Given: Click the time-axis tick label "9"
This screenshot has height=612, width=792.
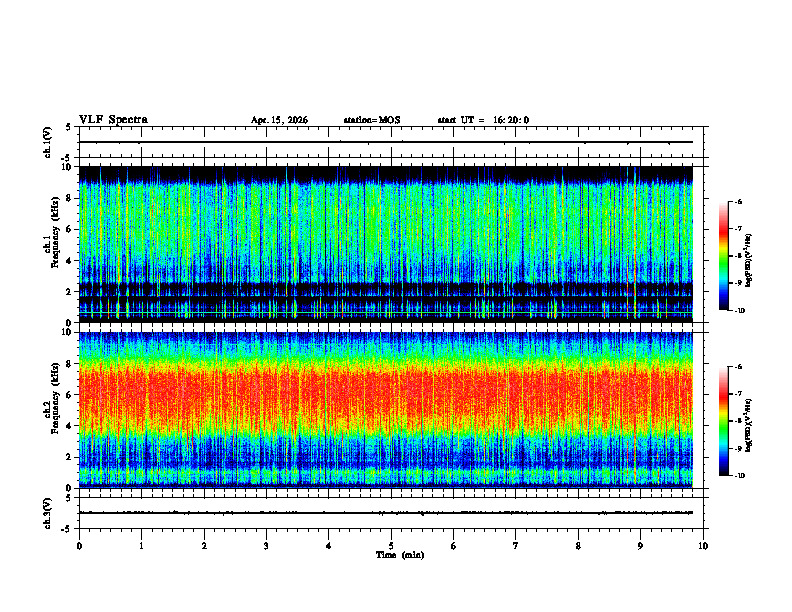Looking at the screenshot, I should 640,546.
